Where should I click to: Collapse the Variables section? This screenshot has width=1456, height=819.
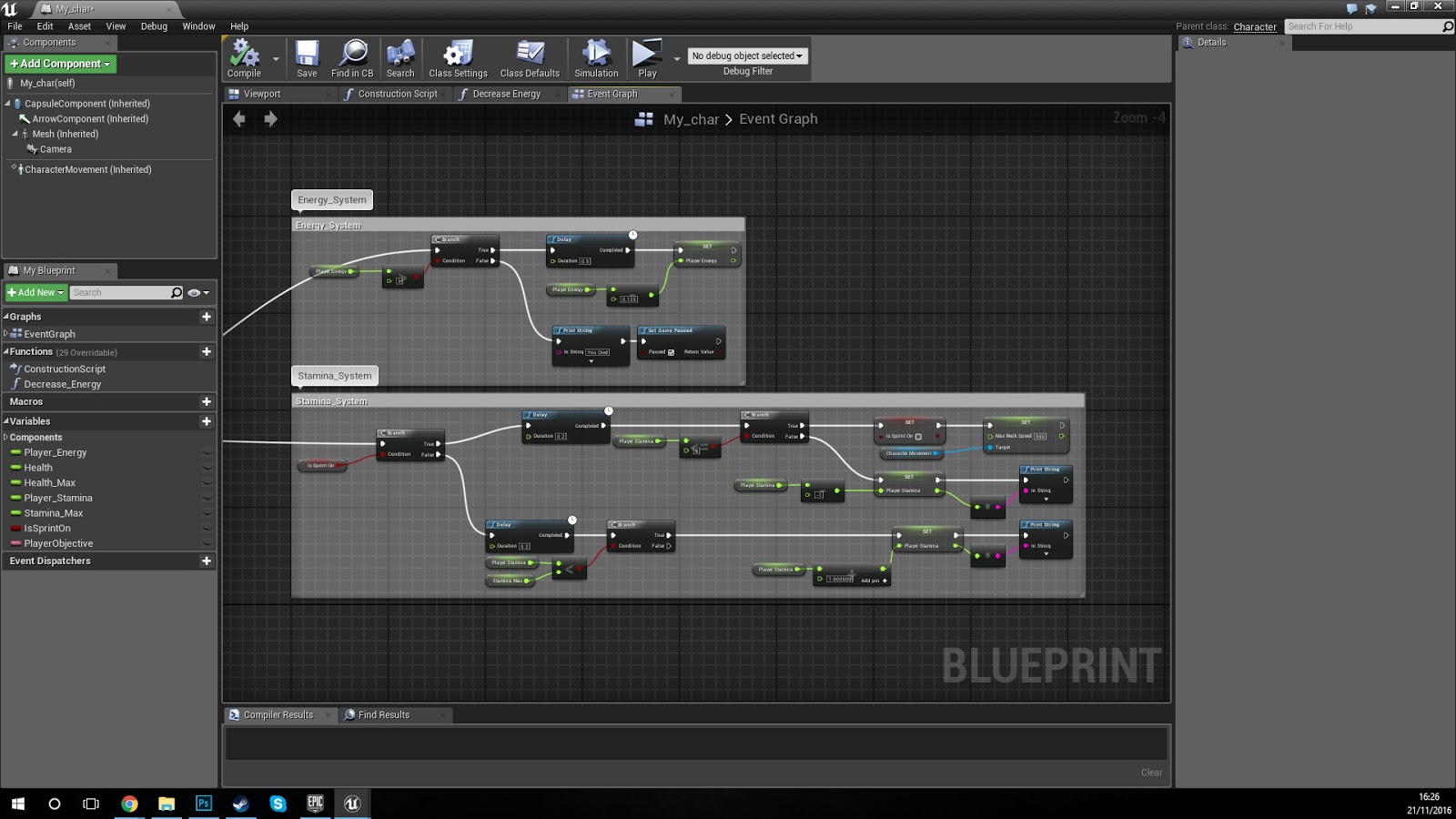[x=5, y=421]
